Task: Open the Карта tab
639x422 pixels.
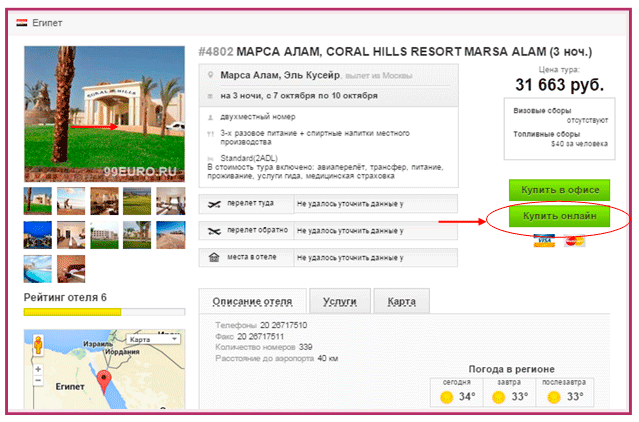Action: coord(401,301)
